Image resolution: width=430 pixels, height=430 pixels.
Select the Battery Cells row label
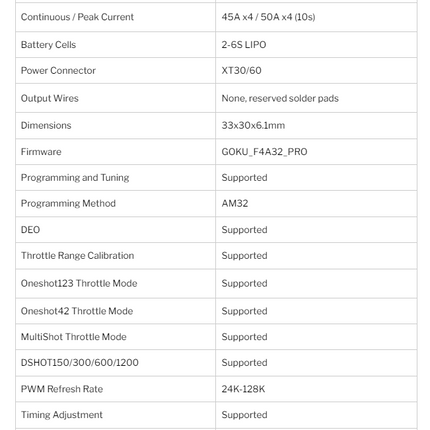tap(48, 45)
